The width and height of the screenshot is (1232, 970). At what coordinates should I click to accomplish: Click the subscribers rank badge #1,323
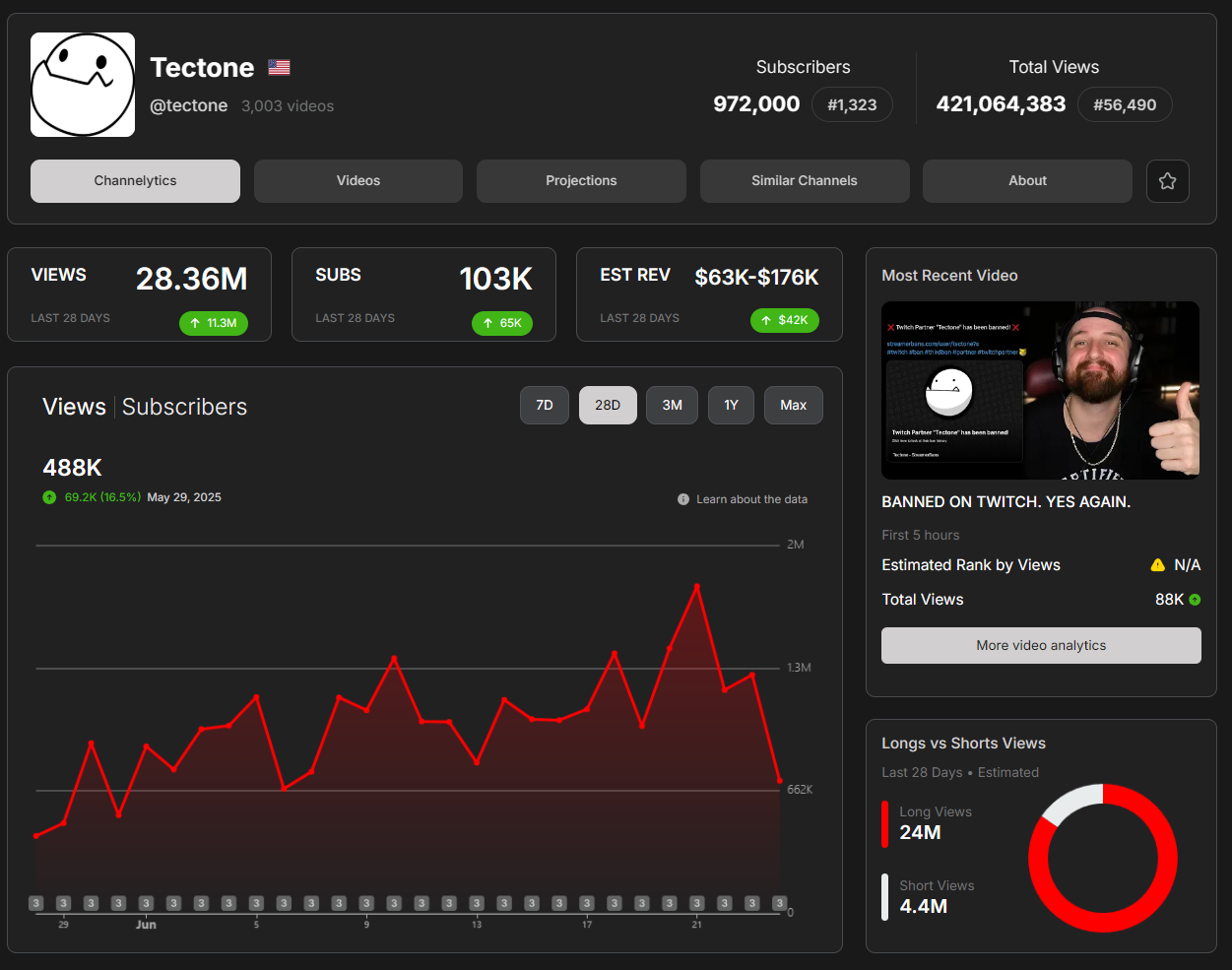coord(852,104)
